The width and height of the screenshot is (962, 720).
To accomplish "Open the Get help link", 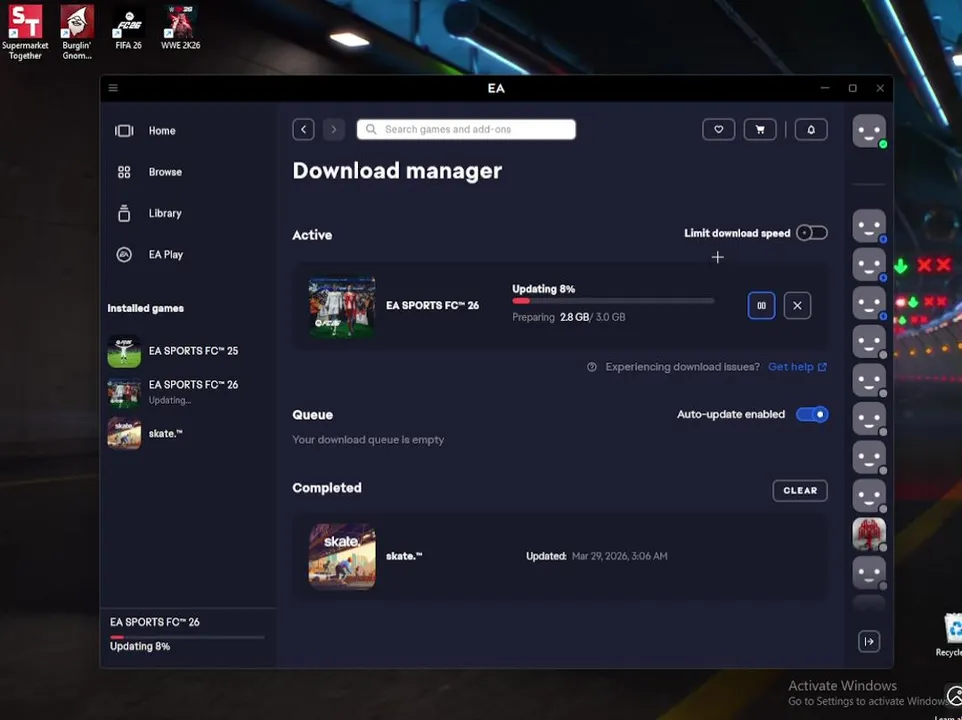I will (x=797, y=367).
